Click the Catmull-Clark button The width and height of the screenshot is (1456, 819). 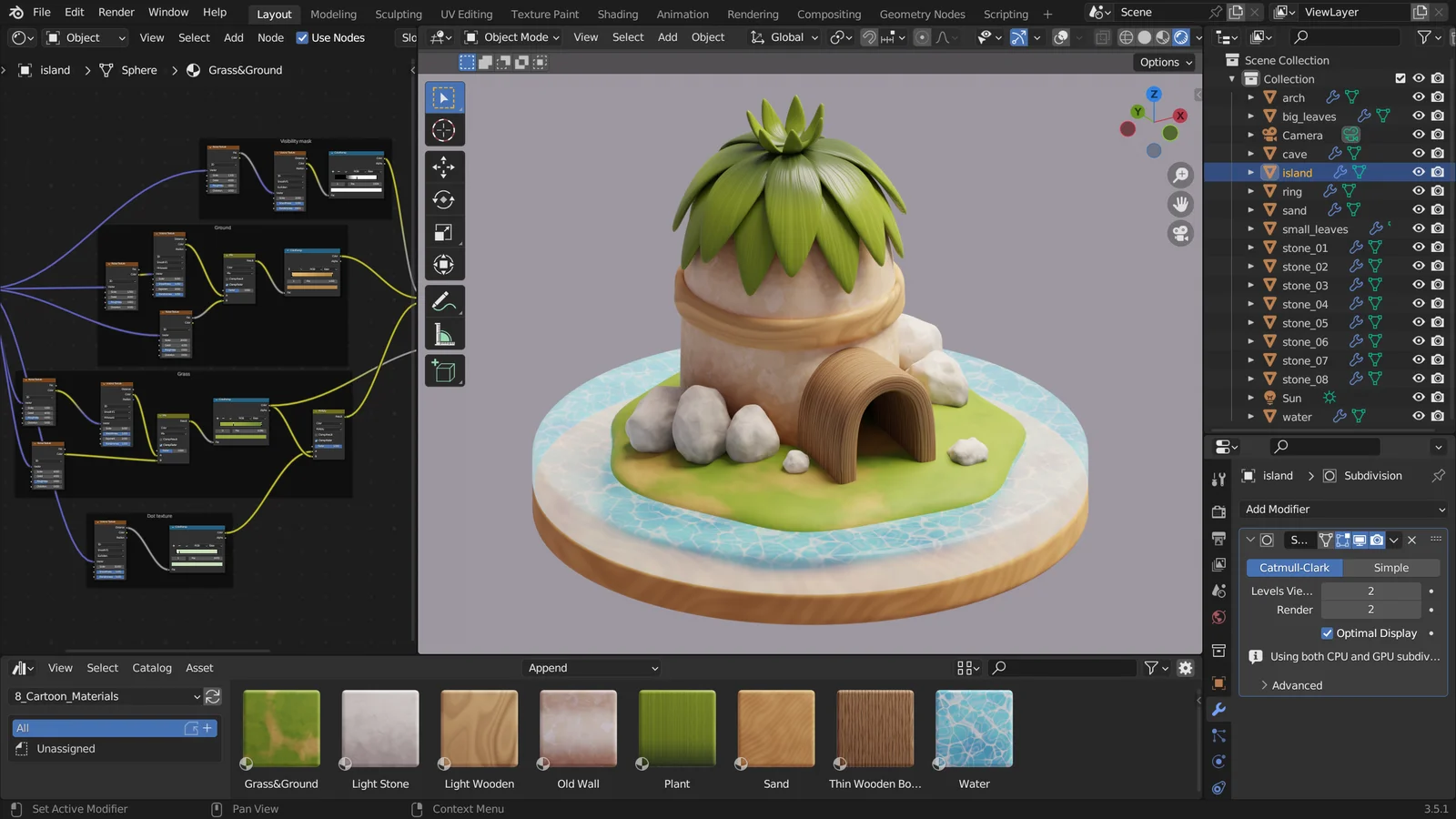tap(1294, 567)
